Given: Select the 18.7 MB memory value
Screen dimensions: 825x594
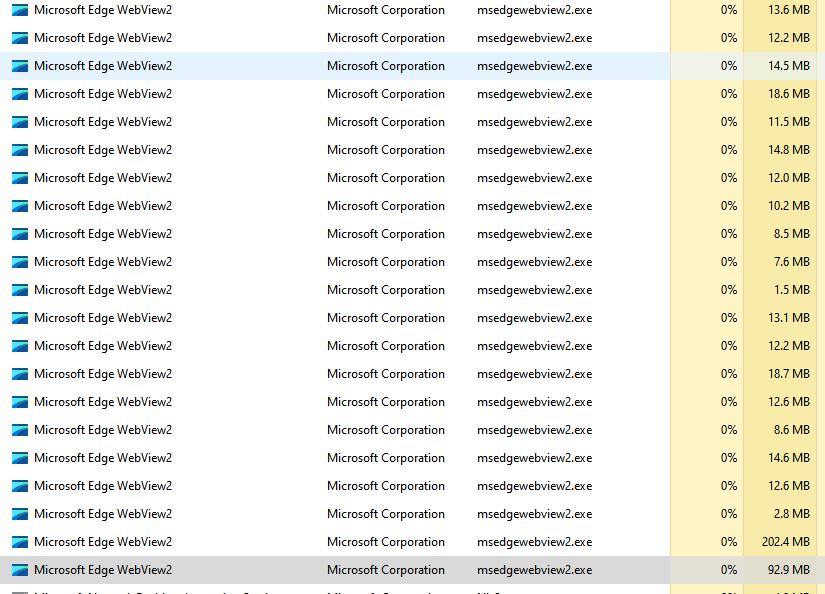Looking at the screenshot, I should pos(789,374).
